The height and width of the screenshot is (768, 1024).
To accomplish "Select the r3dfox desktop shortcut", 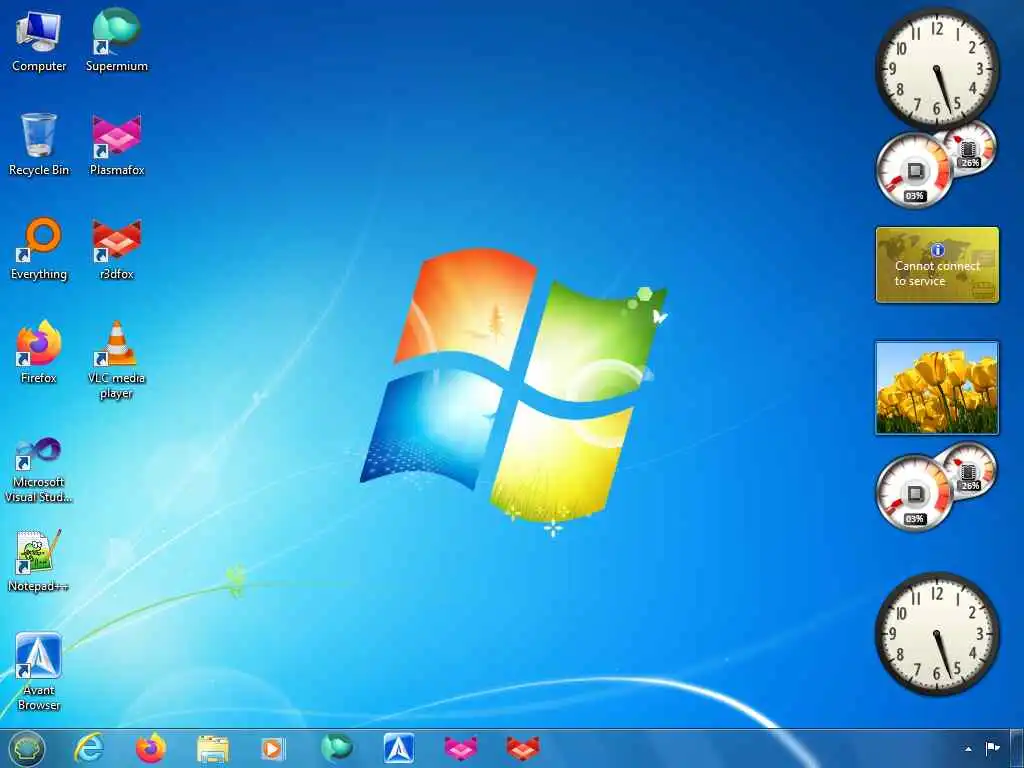I will pyautogui.click(x=117, y=249).
